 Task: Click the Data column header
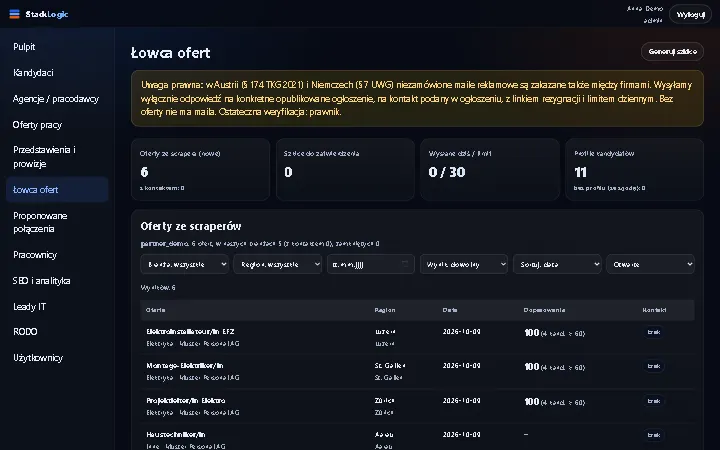coord(450,310)
